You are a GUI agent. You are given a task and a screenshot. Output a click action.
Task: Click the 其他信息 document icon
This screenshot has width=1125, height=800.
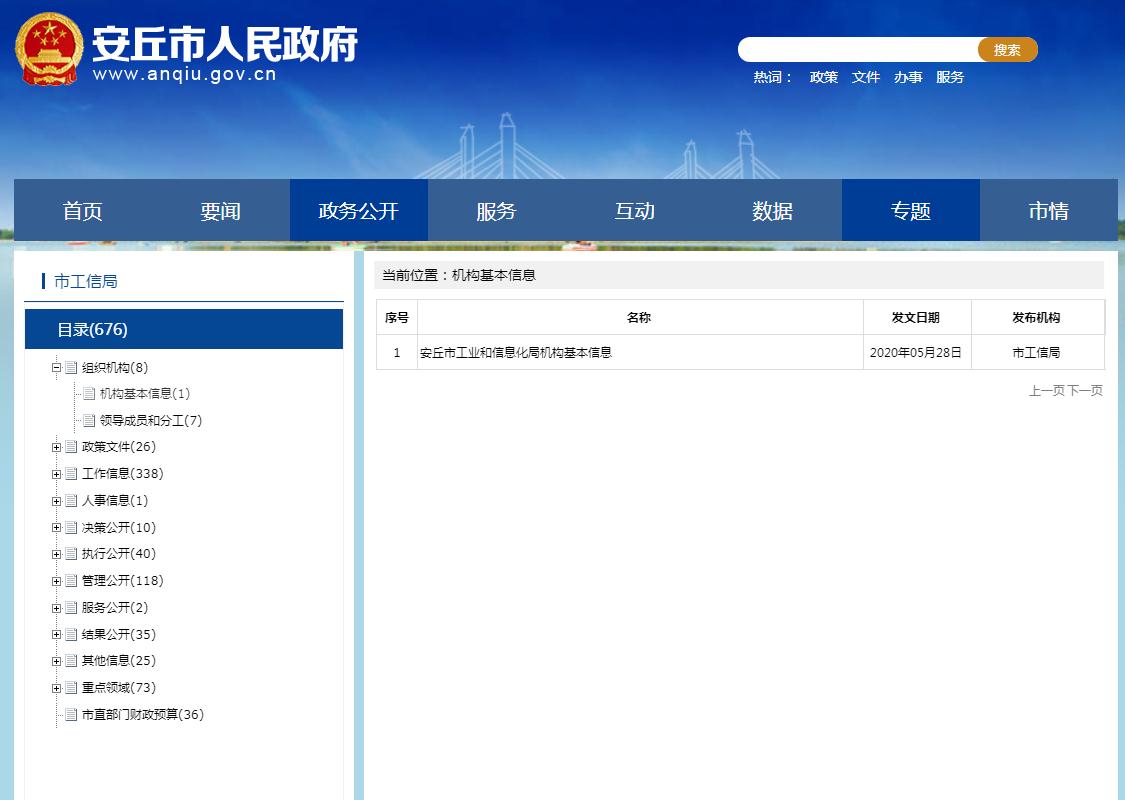[x=71, y=661]
